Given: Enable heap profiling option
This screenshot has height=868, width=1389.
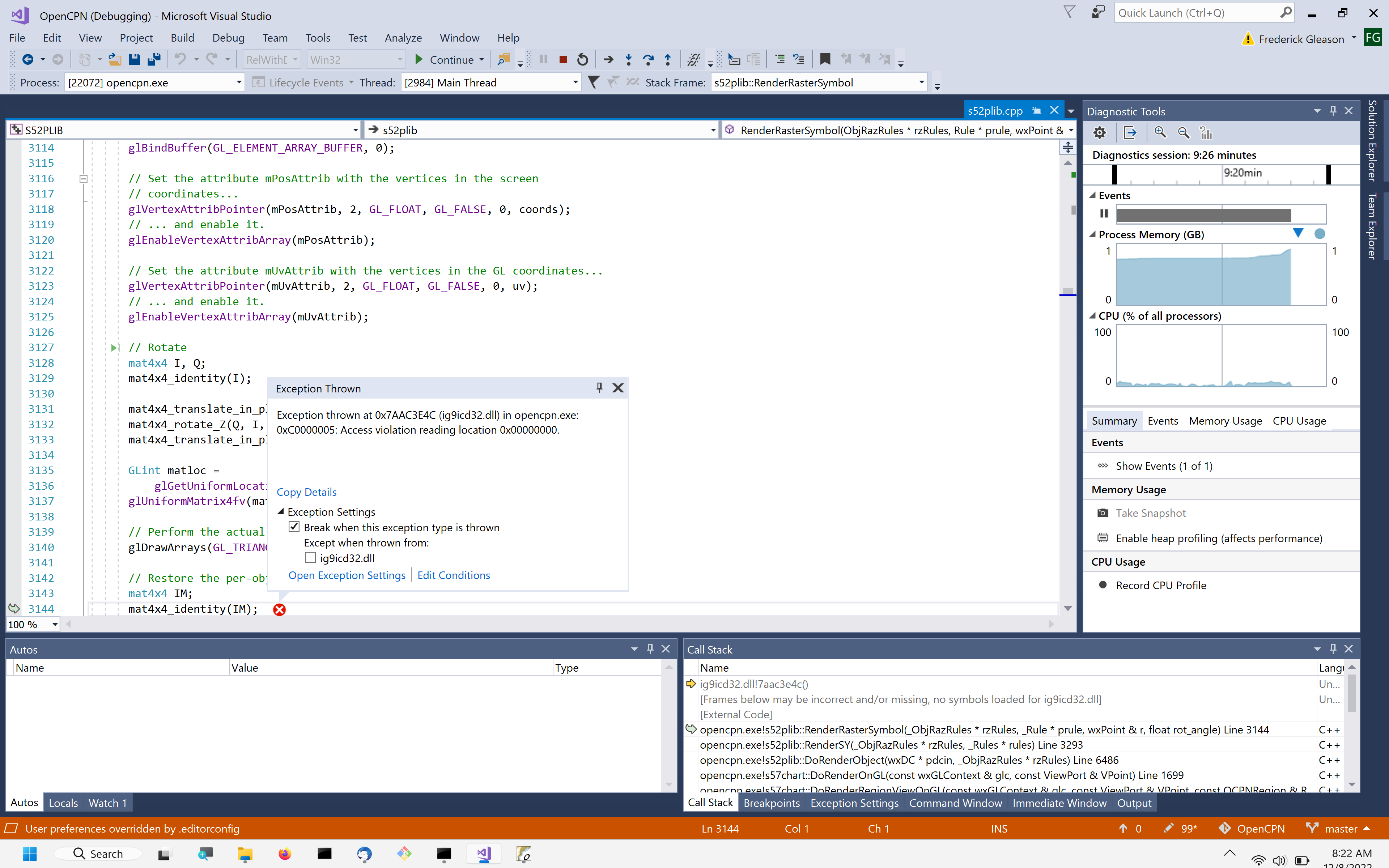Looking at the screenshot, I should (1219, 538).
